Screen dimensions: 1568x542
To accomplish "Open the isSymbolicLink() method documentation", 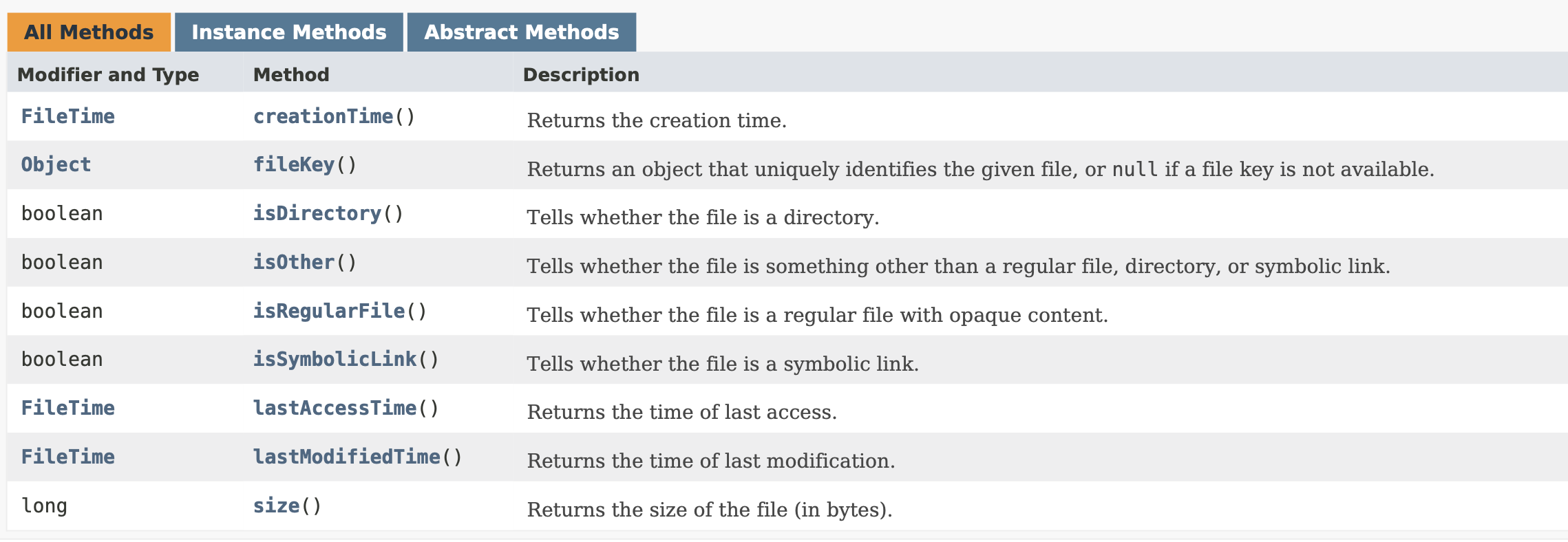I will 335,359.
